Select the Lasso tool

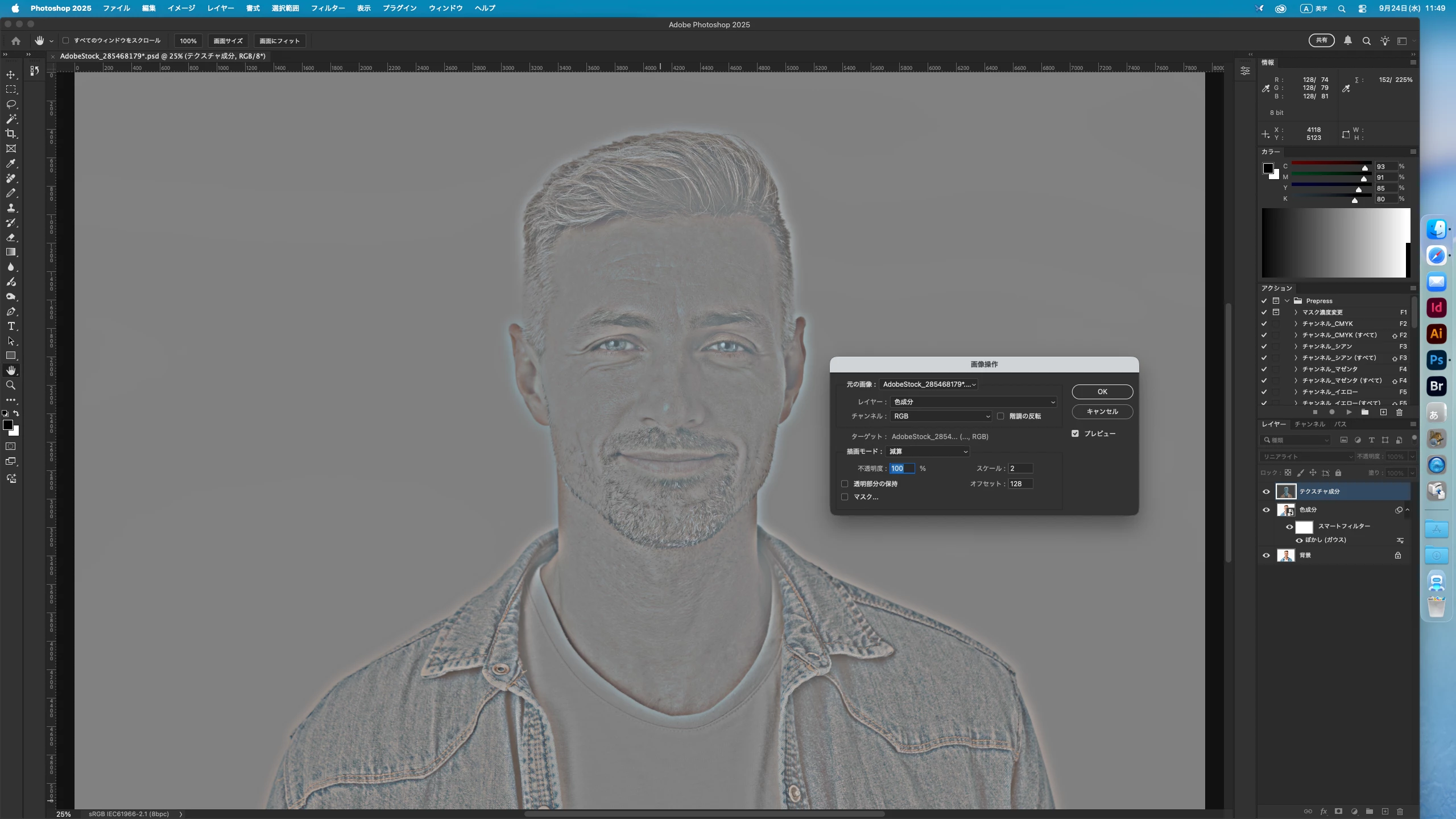pyautogui.click(x=11, y=104)
